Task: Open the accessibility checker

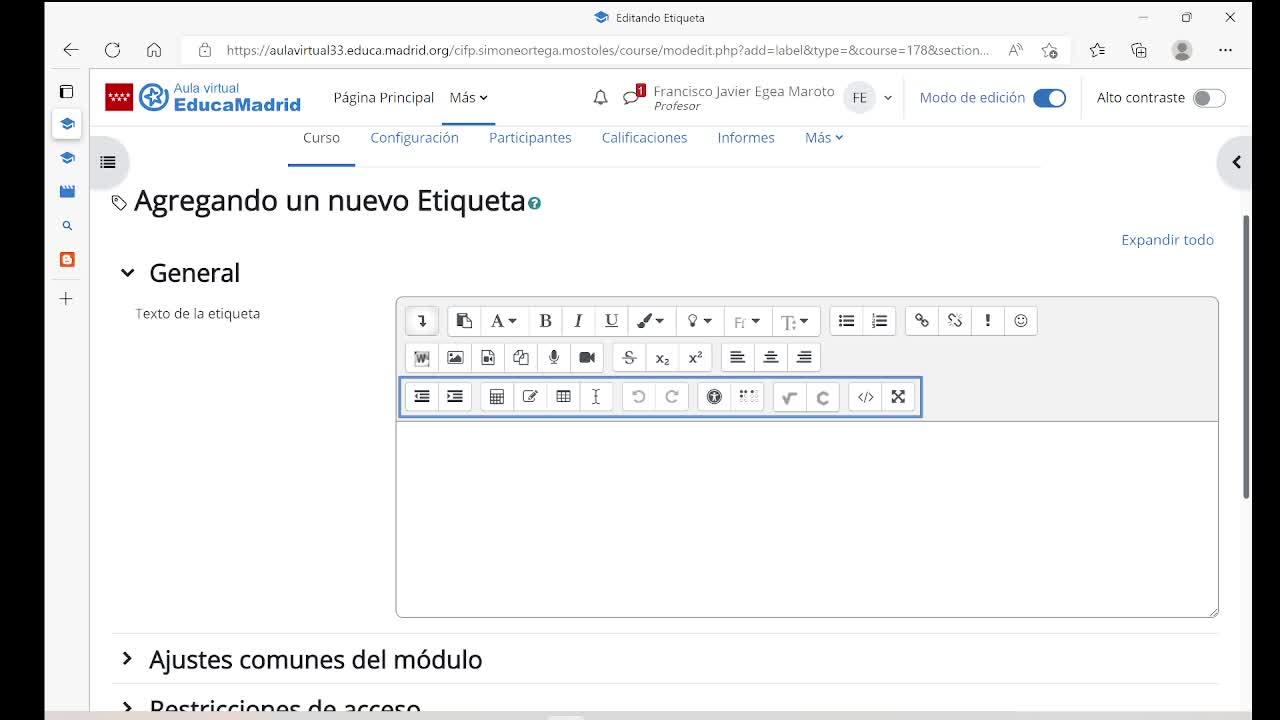Action: (714, 397)
